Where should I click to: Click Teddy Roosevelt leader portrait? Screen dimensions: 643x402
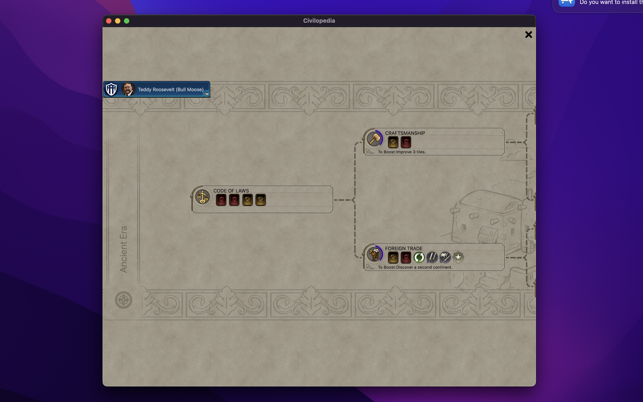tap(128, 89)
